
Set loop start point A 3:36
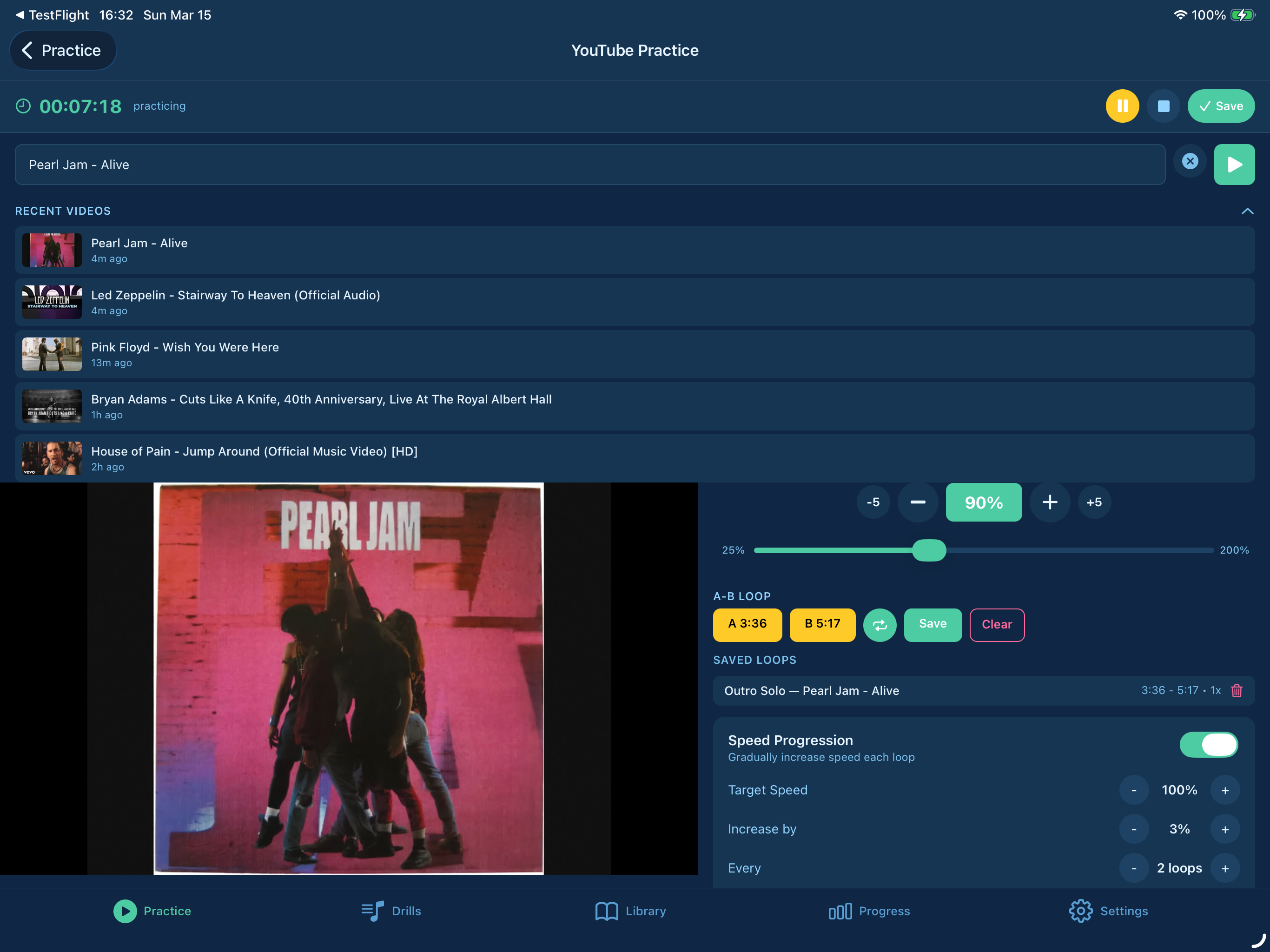point(747,625)
